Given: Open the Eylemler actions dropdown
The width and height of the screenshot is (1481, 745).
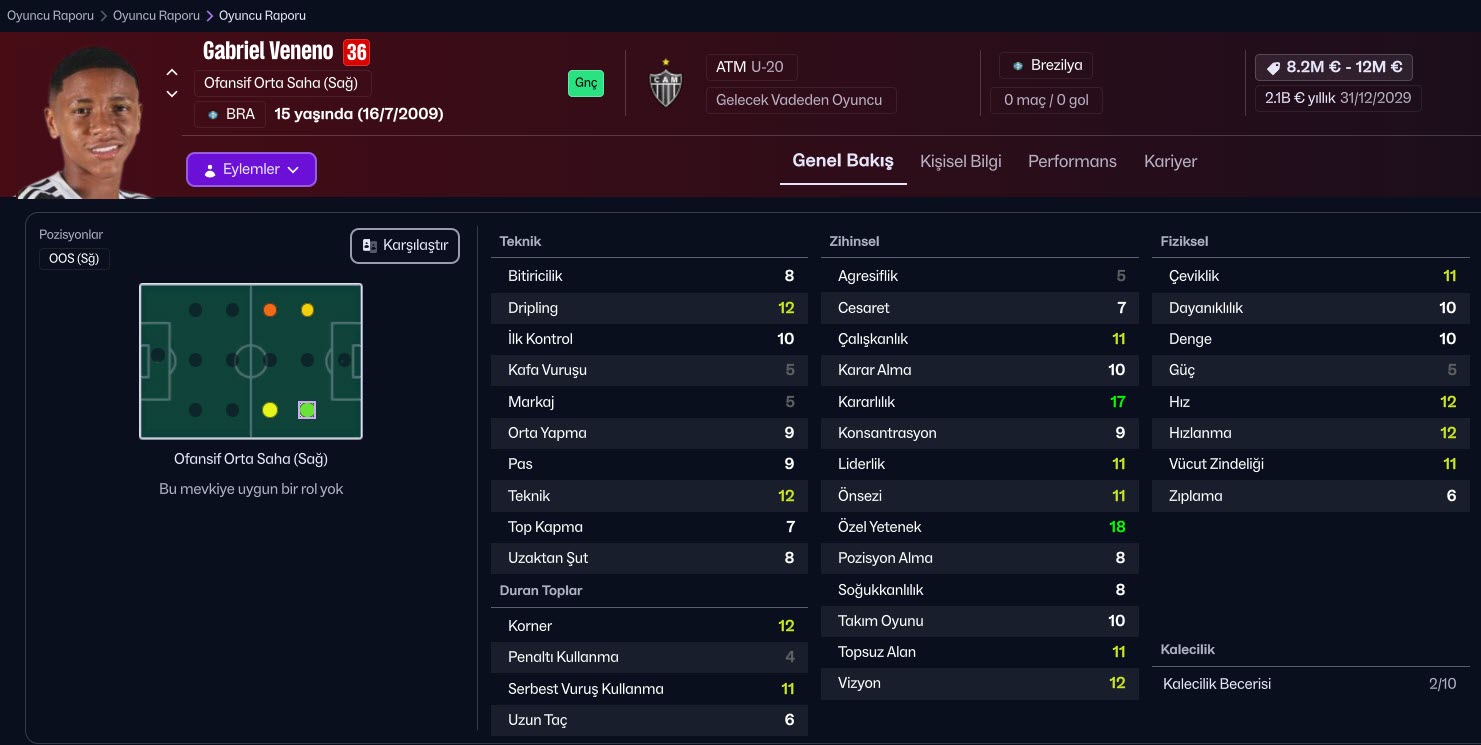Looking at the screenshot, I should pyautogui.click(x=251, y=170).
